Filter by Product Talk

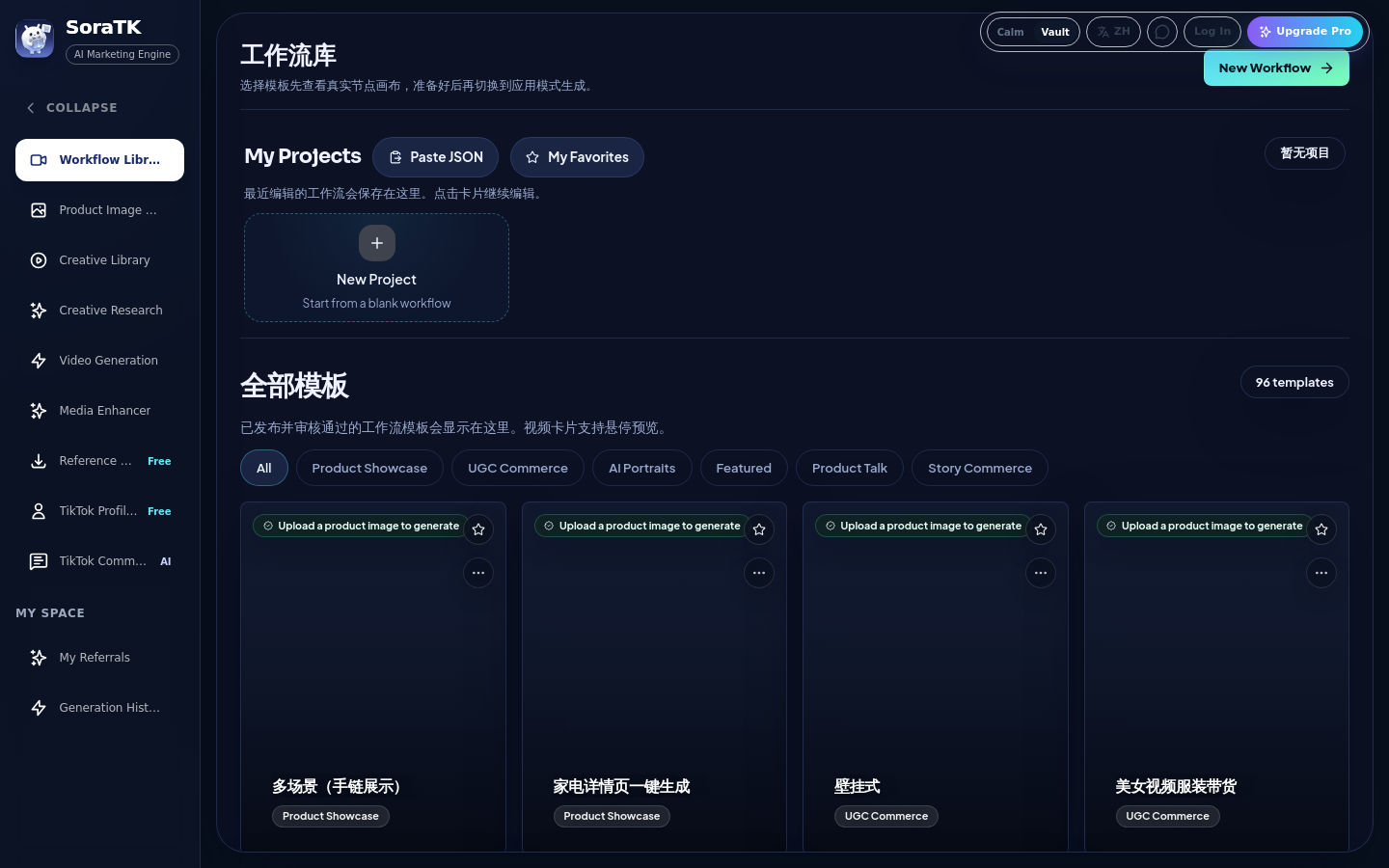click(850, 468)
